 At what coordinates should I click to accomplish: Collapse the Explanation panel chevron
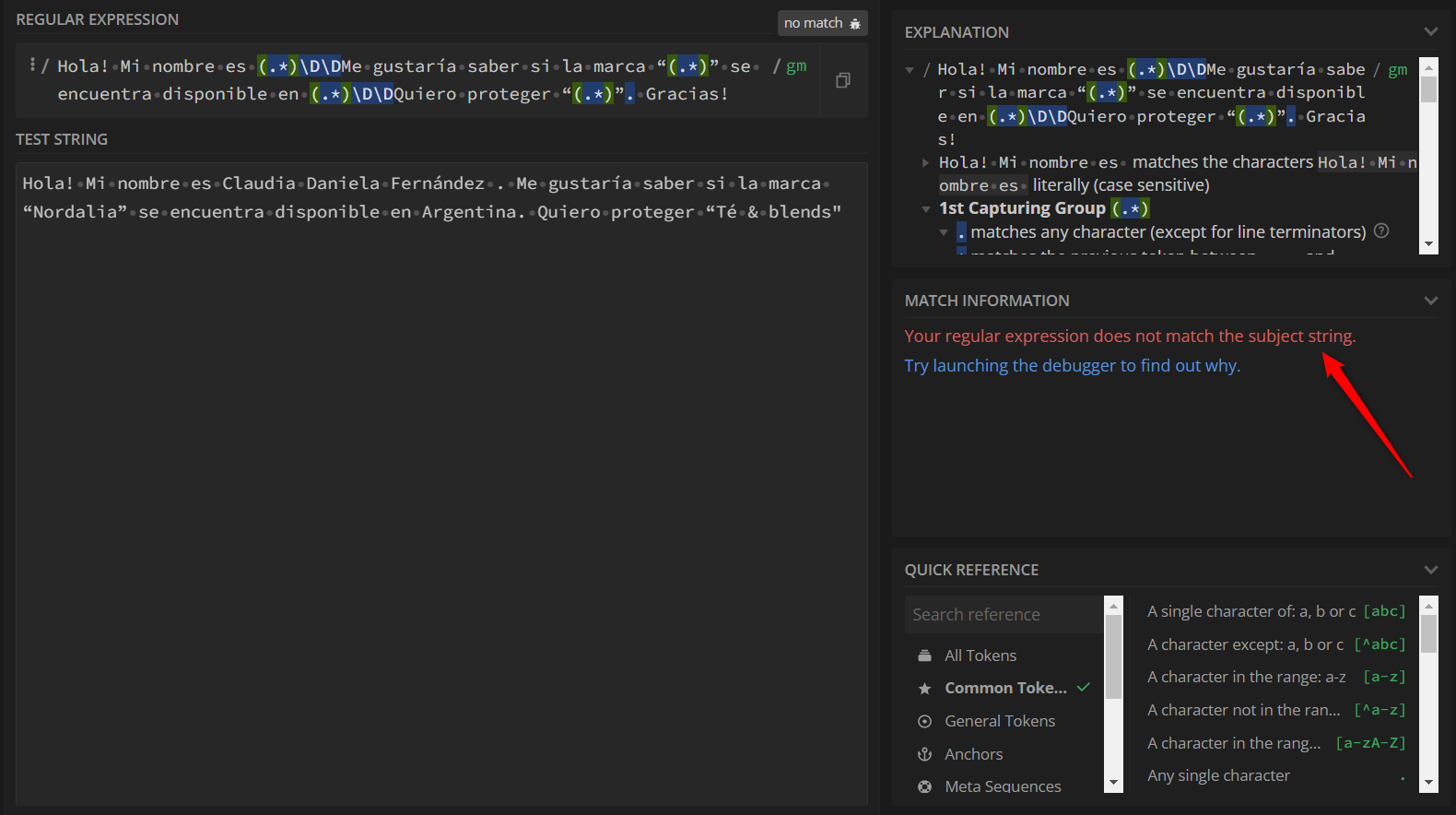coord(1430,31)
